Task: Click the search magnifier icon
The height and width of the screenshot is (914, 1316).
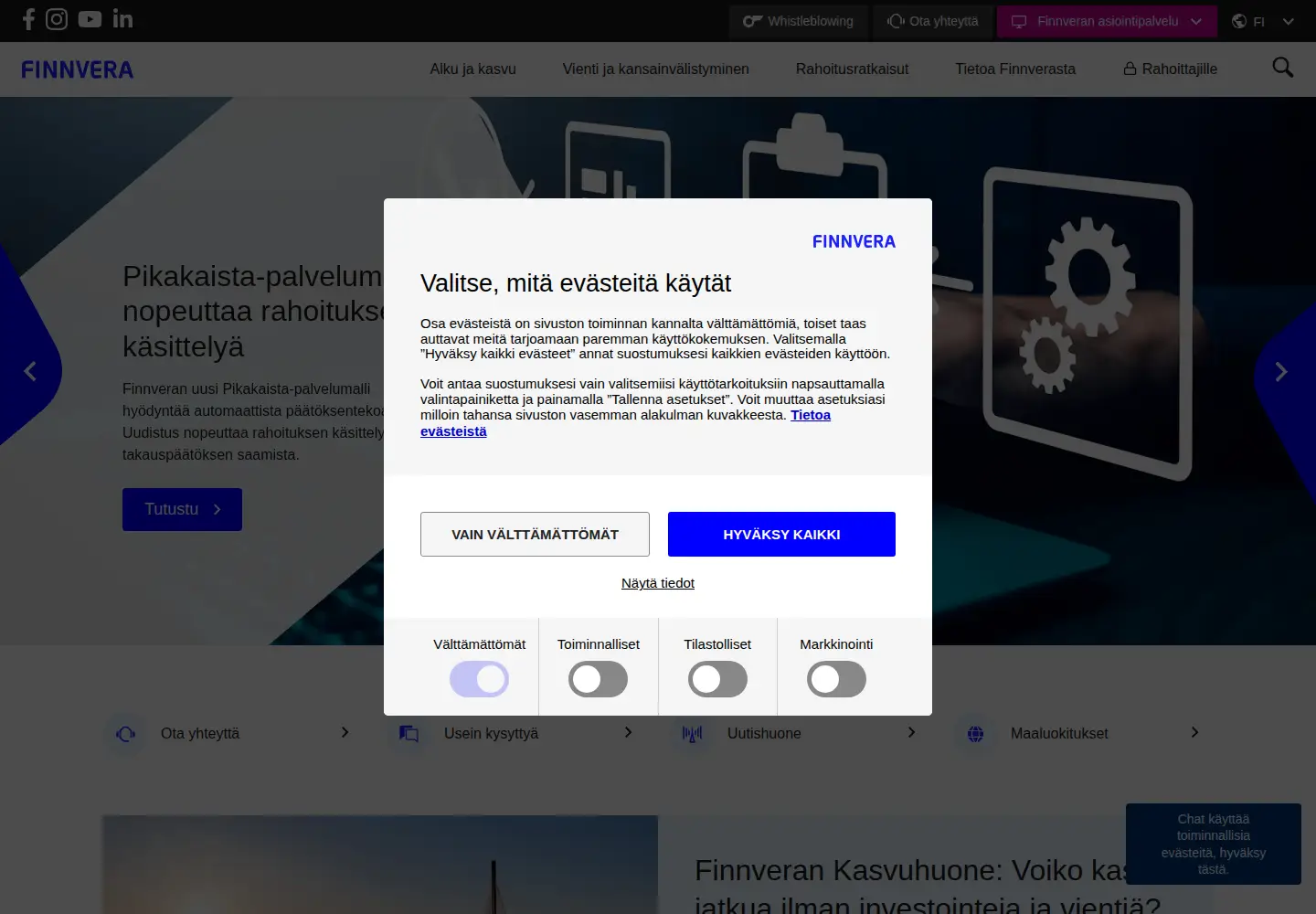Action: coord(1283,68)
